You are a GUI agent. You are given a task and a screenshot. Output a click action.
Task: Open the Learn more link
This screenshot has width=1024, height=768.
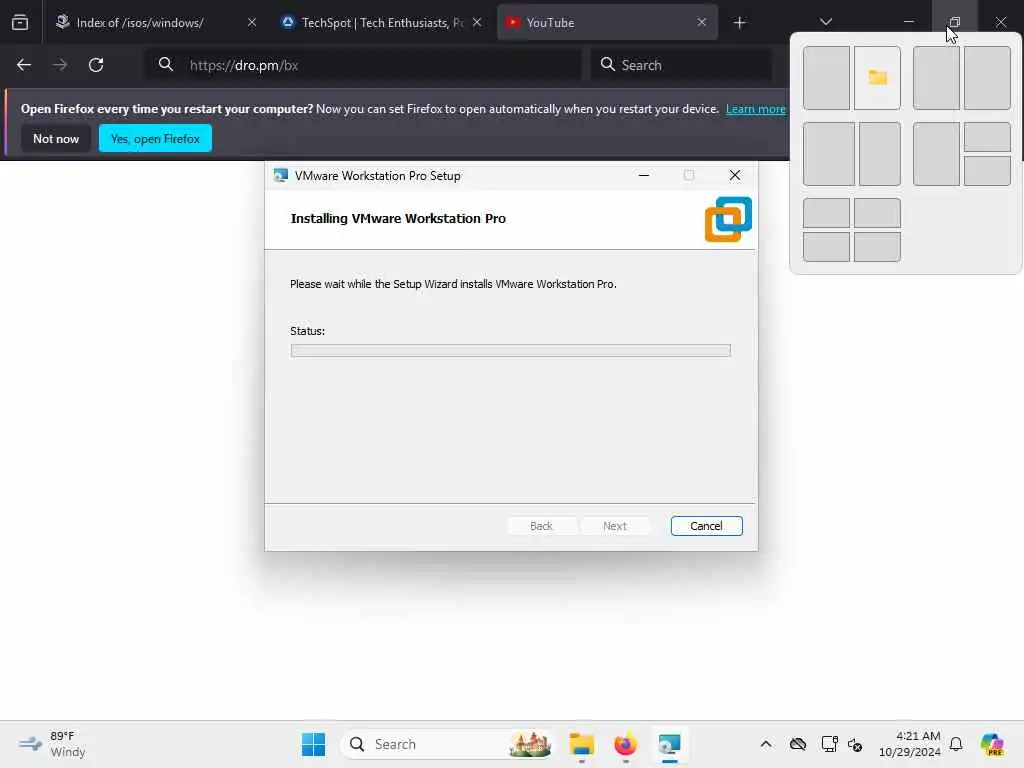pyautogui.click(x=756, y=109)
